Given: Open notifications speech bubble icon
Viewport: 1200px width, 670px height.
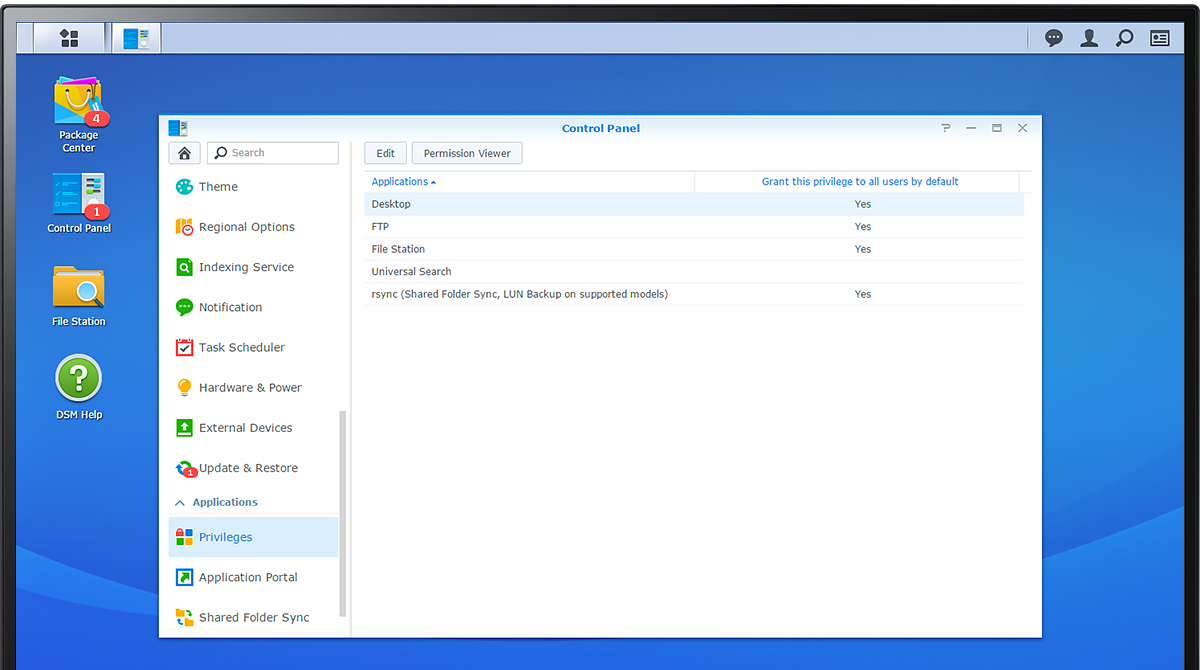Looking at the screenshot, I should (1054, 38).
